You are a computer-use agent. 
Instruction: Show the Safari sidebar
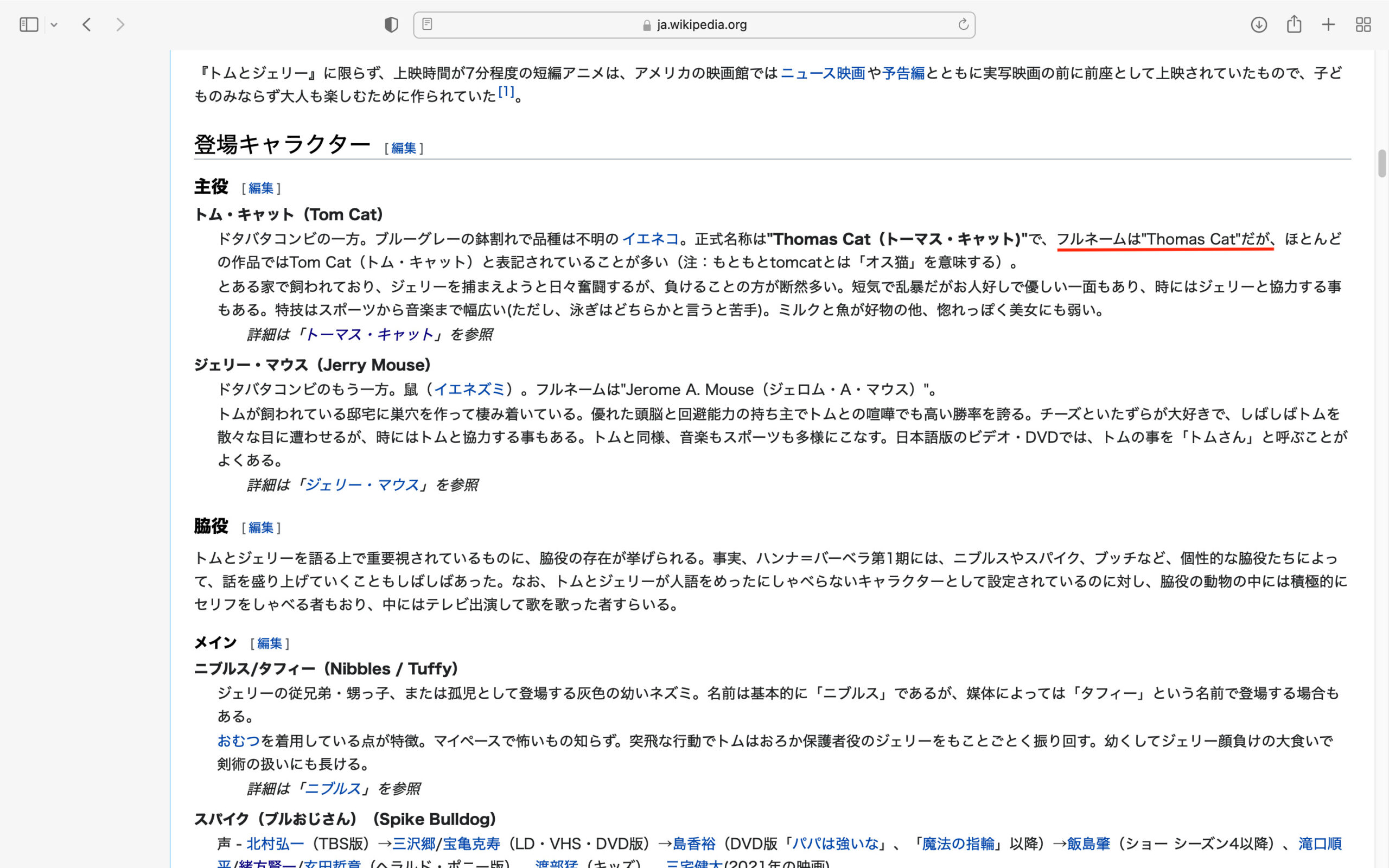pyautogui.click(x=29, y=25)
